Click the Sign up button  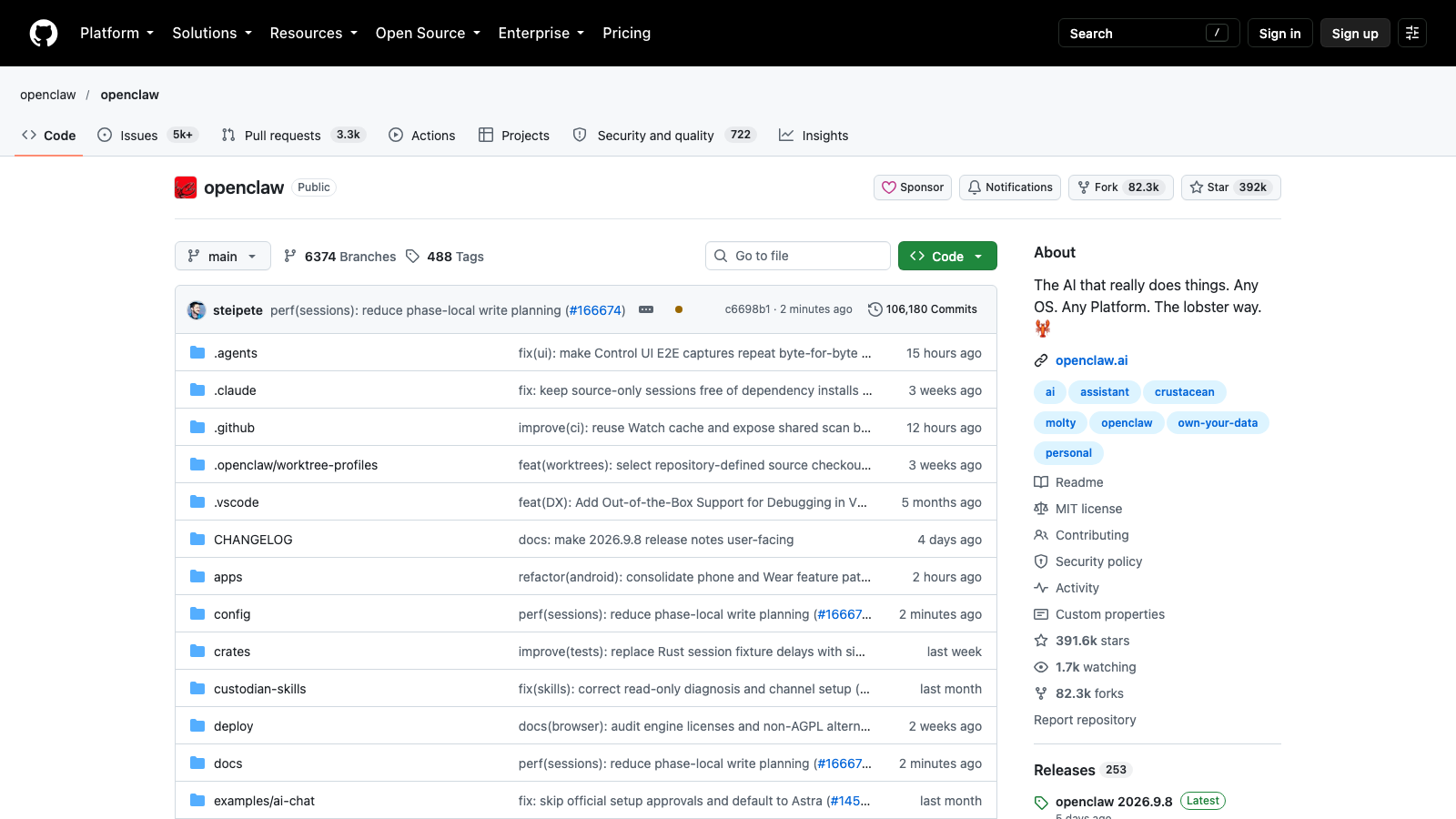click(1355, 33)
